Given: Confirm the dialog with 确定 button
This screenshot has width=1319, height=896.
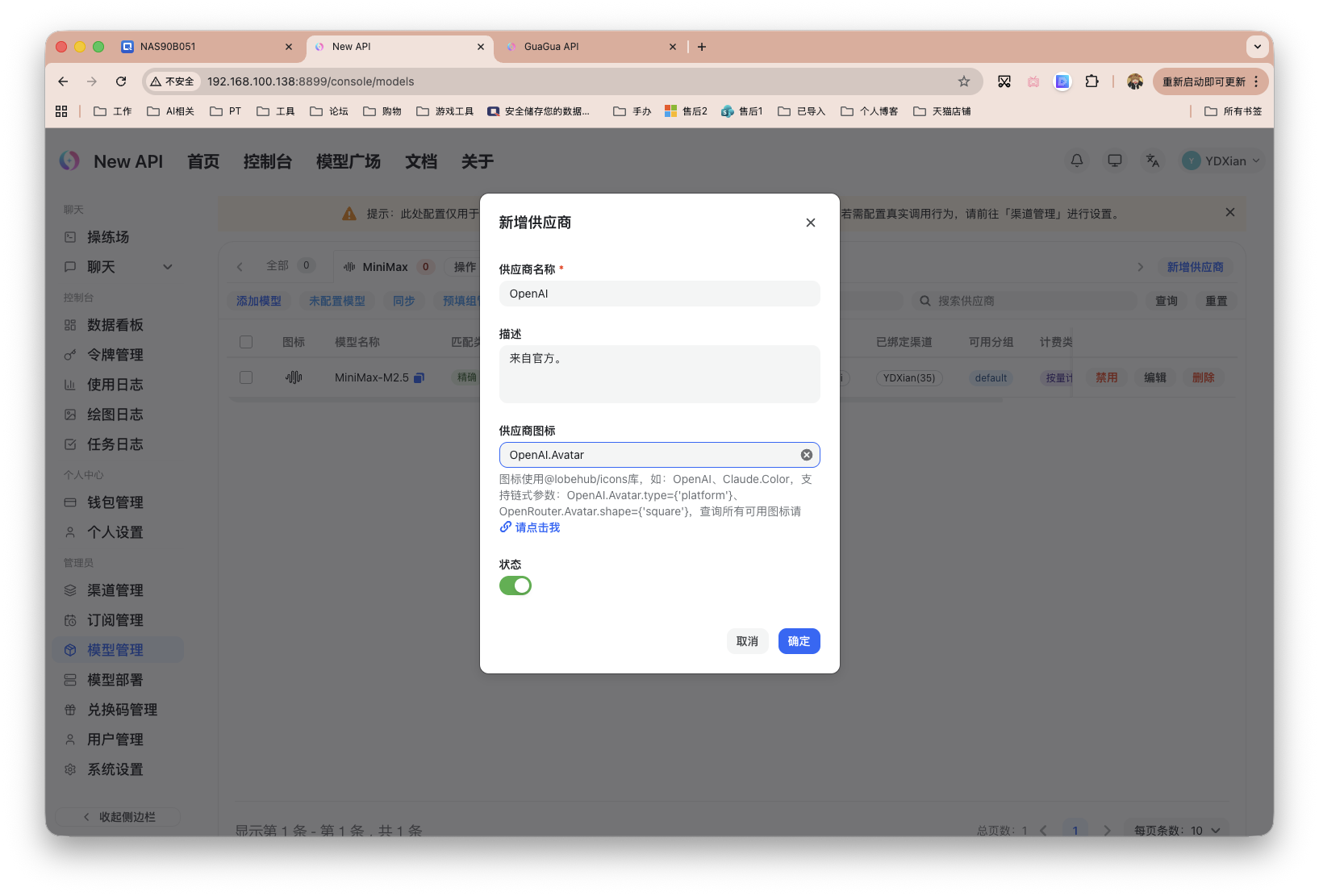Looking at the screenshot, I should pos(799,641).
